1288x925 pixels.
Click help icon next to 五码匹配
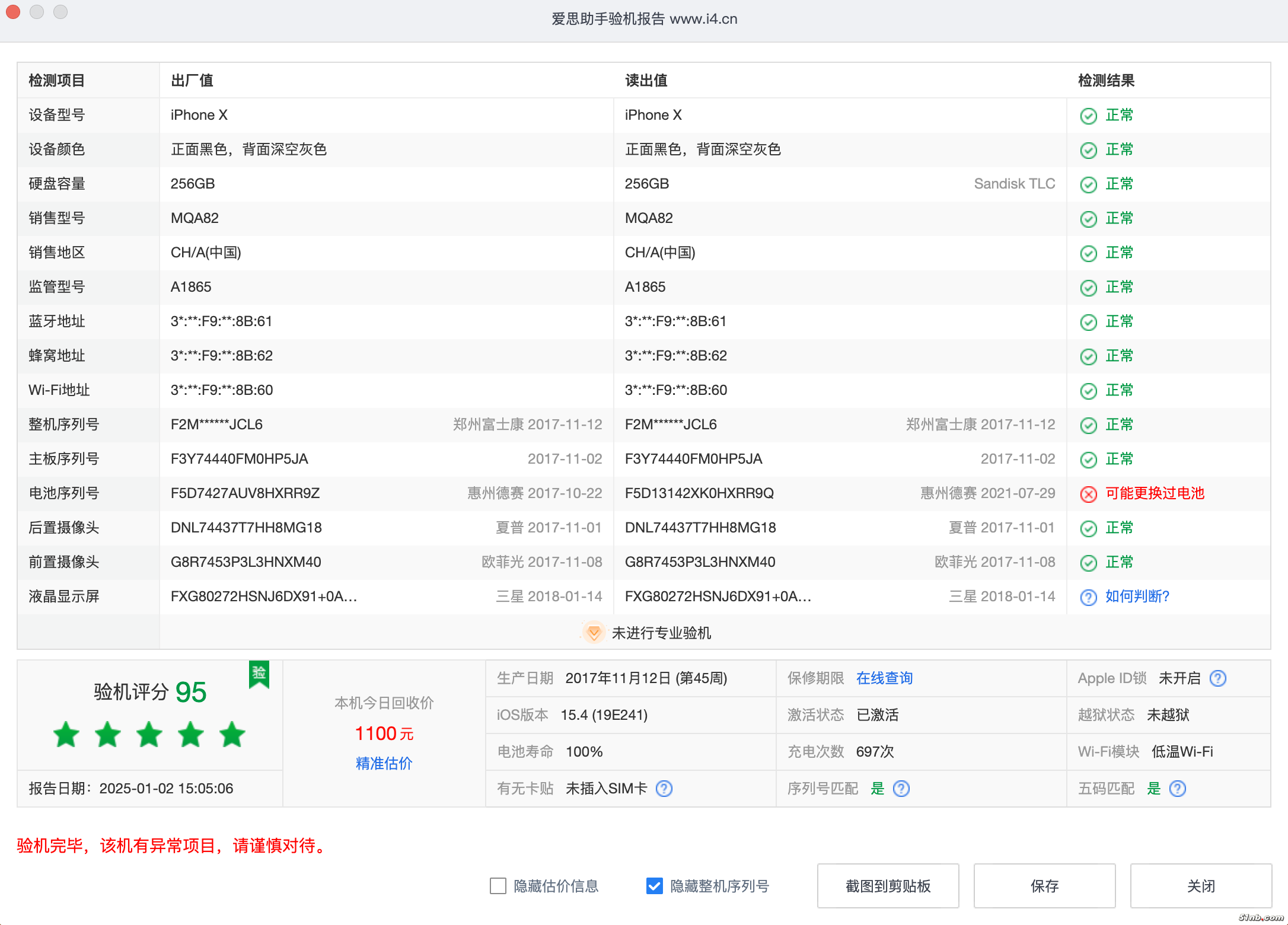pos(1177,789)
